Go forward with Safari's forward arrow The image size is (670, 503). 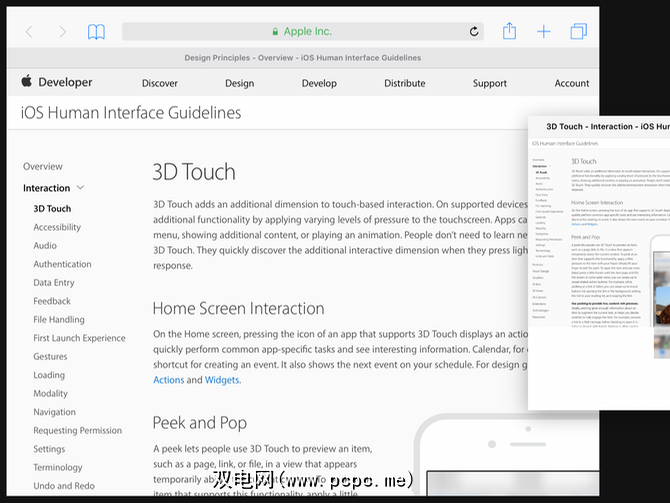click(x=62, y=32)
